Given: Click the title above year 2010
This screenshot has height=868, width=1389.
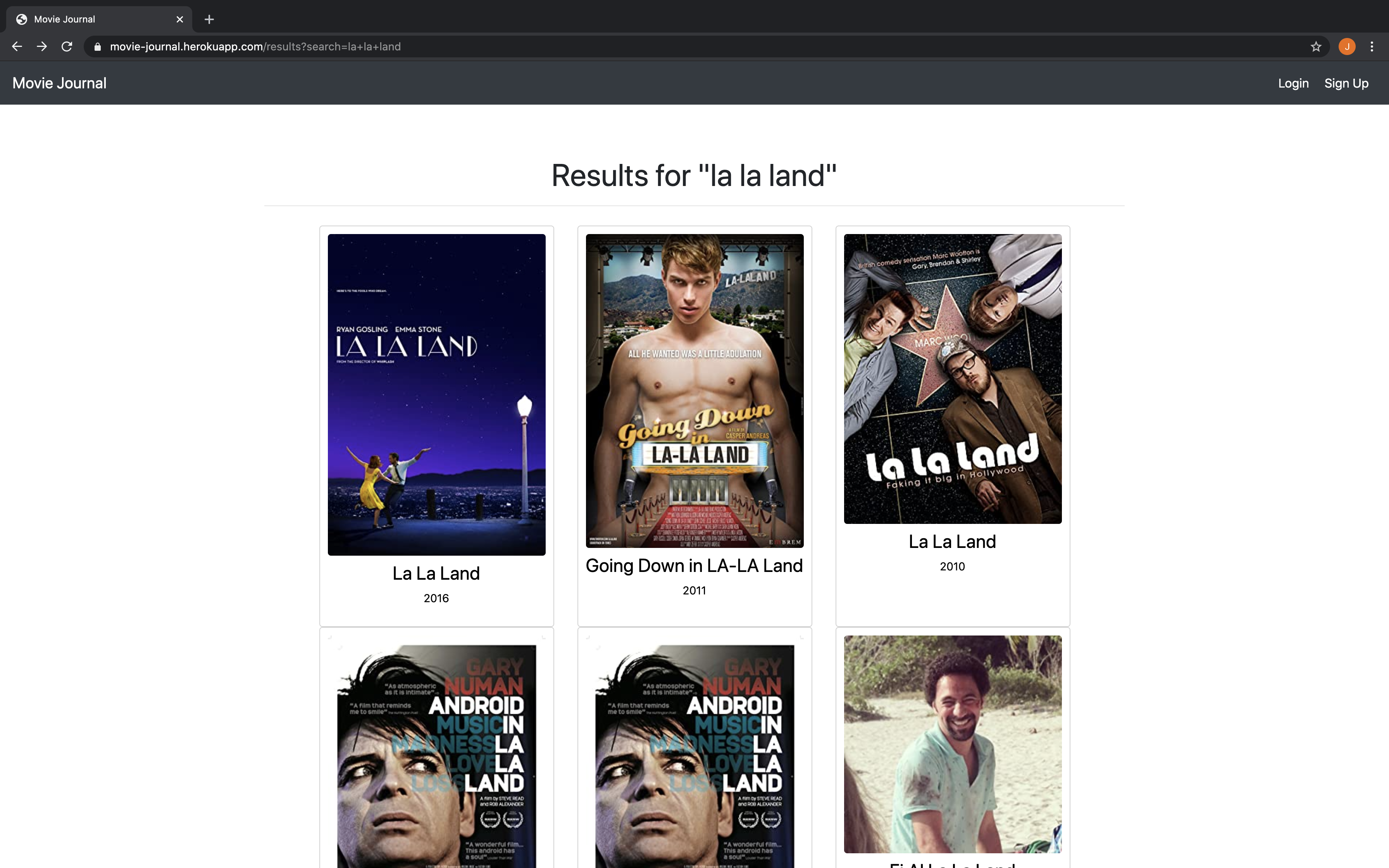Looking at the screenshot, I should tap(952, 541).
